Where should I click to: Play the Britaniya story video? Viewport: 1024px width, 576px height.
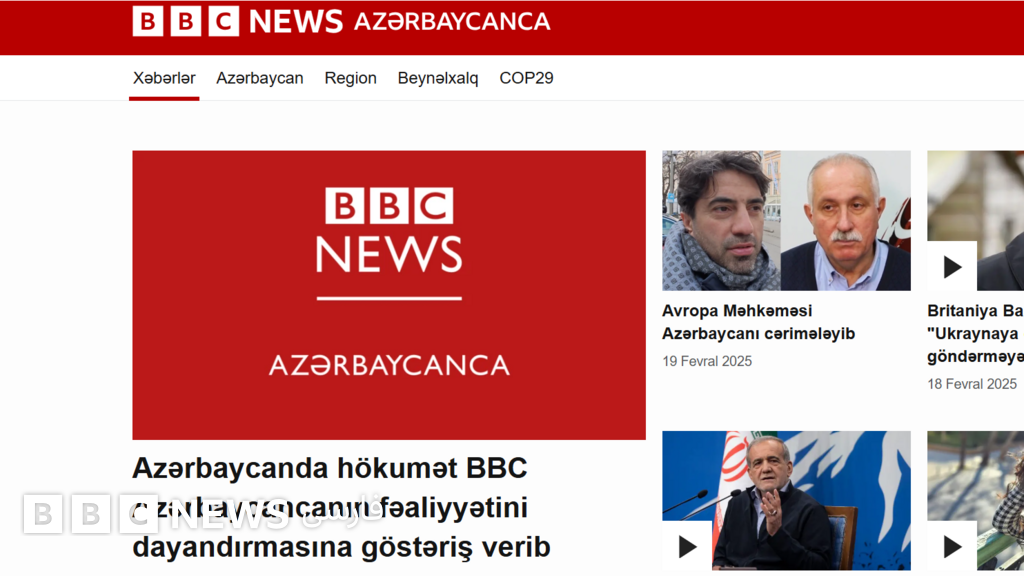952,267
